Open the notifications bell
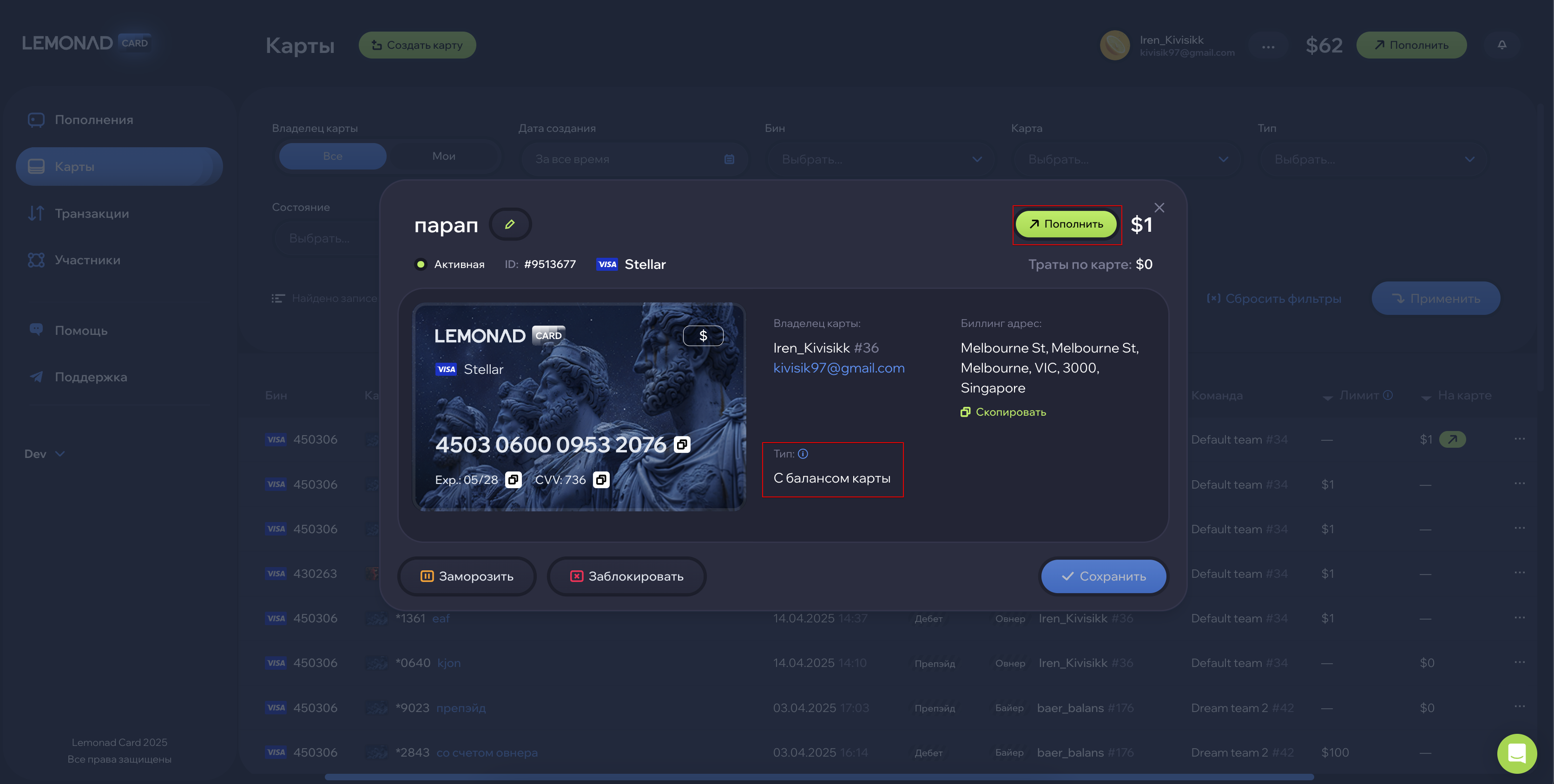The height and width of the screenshot is (784, 1554). pyautogui.click(x=1501, y=45)
